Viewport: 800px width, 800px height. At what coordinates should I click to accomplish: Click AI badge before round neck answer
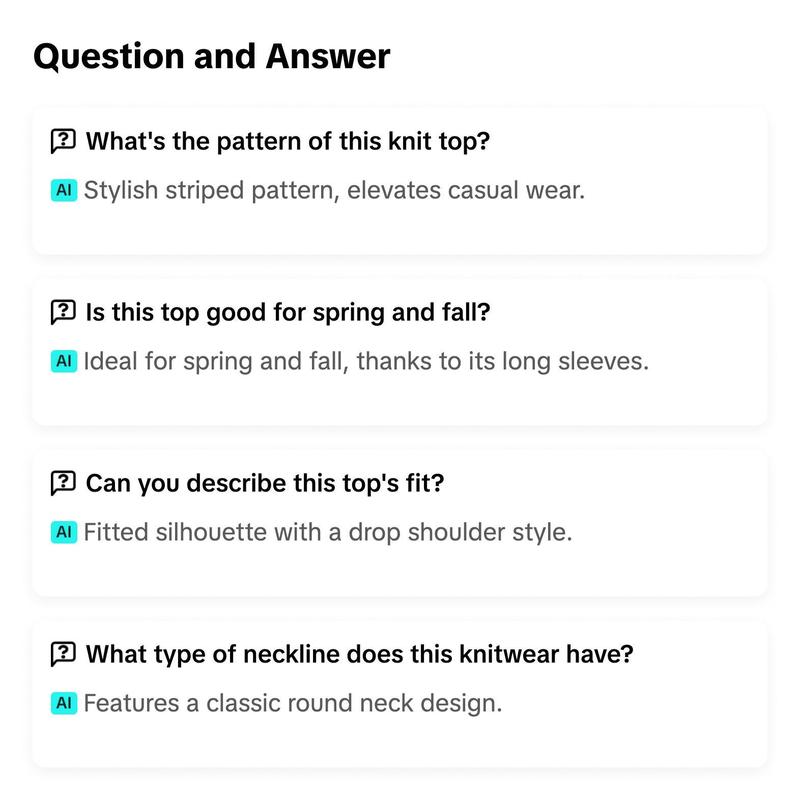coord(64,703)
